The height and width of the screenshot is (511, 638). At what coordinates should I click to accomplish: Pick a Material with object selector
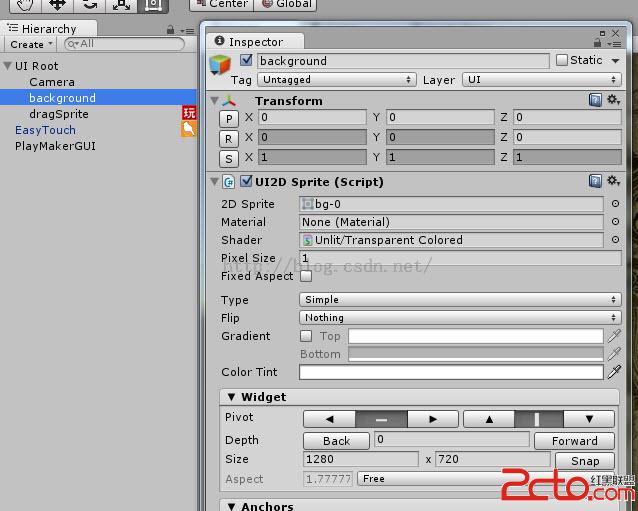[615, 221]
